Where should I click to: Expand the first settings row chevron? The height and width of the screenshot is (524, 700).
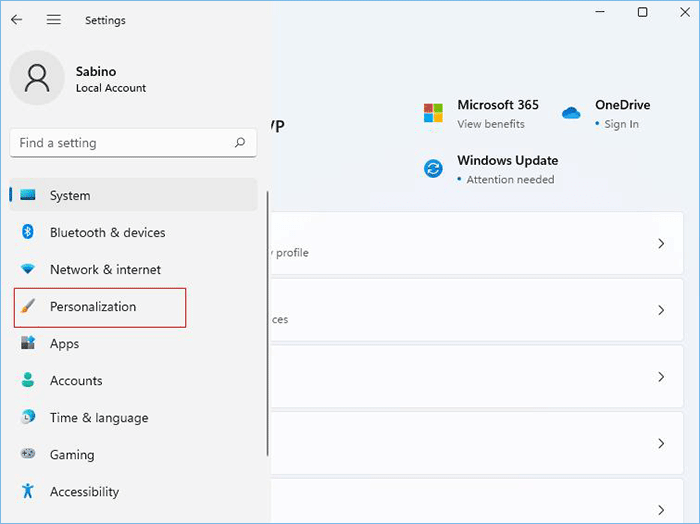click(x=661, y=243)
